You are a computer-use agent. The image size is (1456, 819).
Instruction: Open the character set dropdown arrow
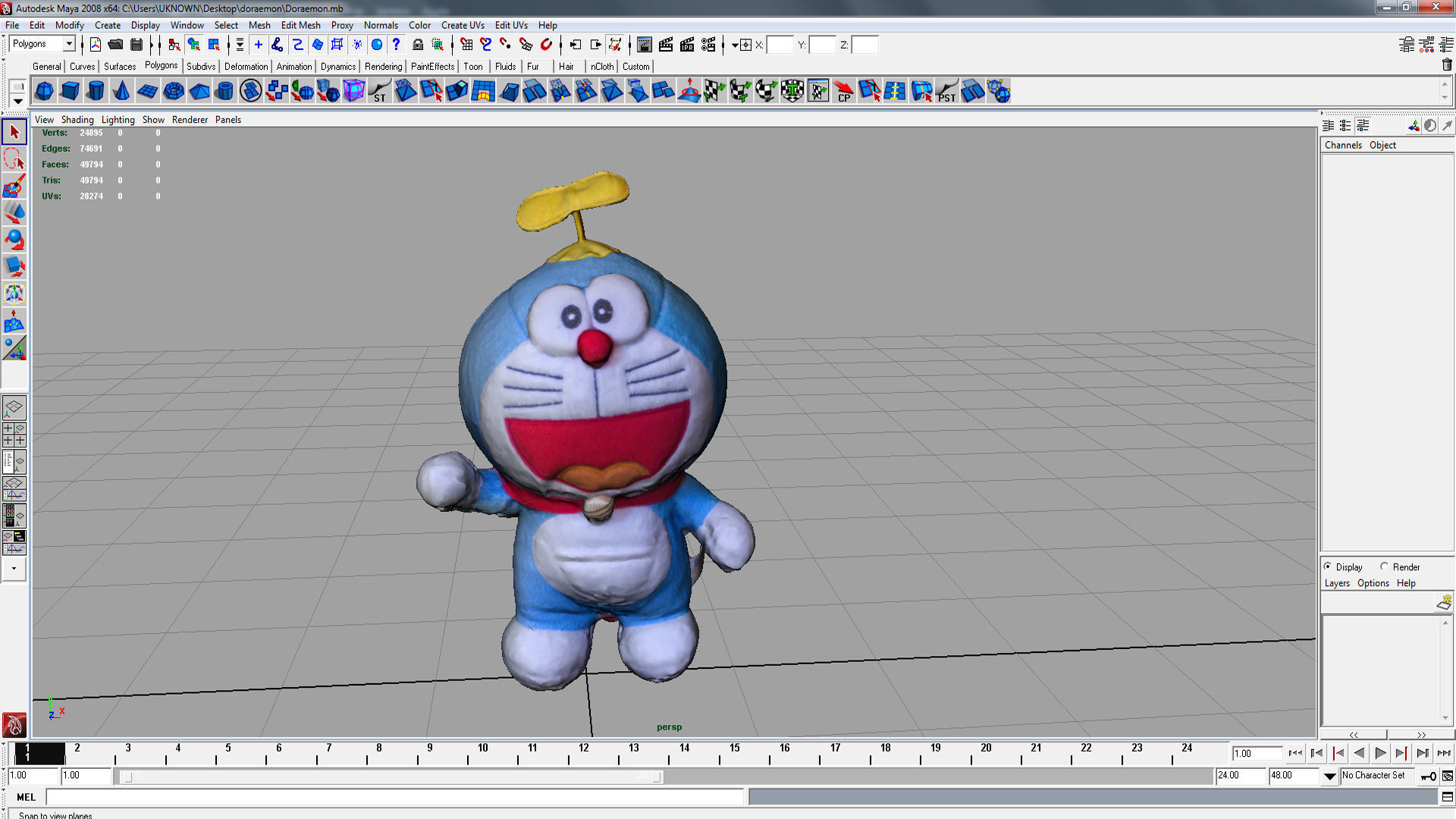click(x=1329, y=776)
